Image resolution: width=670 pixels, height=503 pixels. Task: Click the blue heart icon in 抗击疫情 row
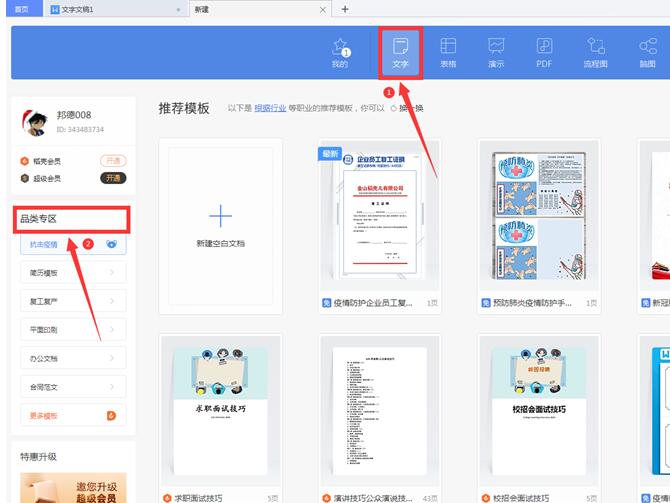[111, 244]
